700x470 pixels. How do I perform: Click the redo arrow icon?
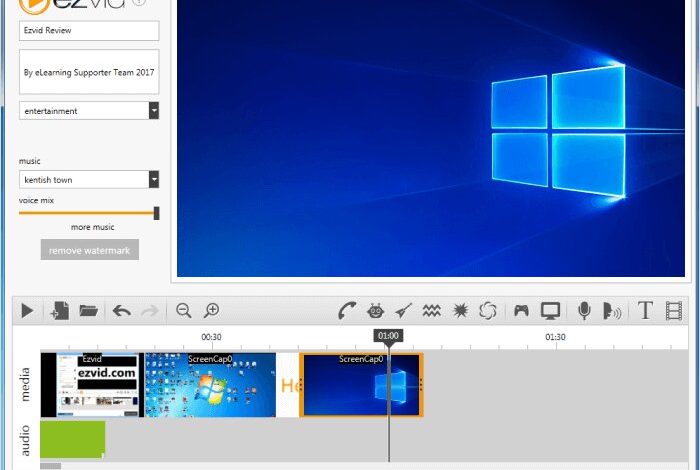[150, 311]
